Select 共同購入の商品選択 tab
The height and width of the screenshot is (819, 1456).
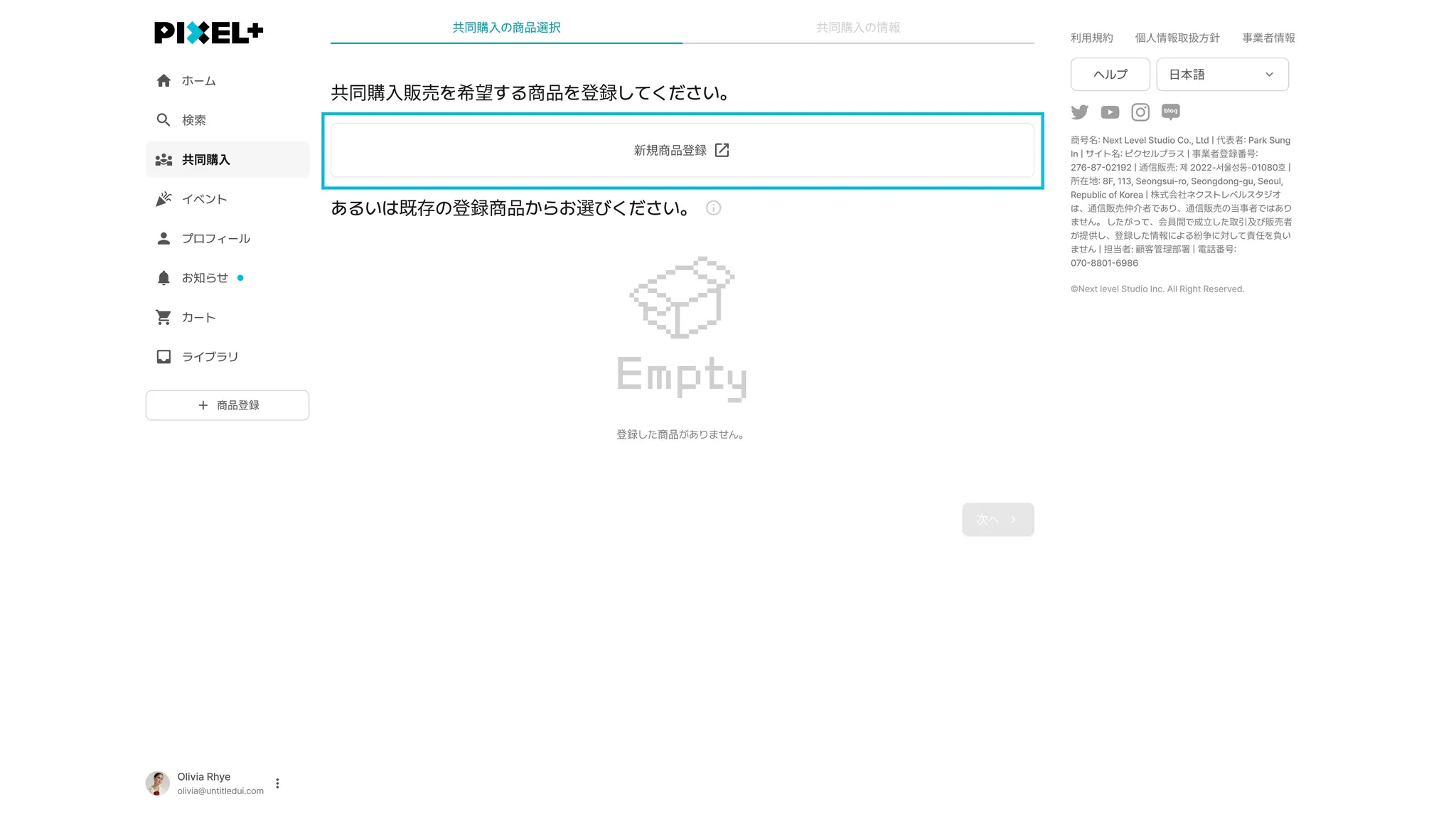506,28
